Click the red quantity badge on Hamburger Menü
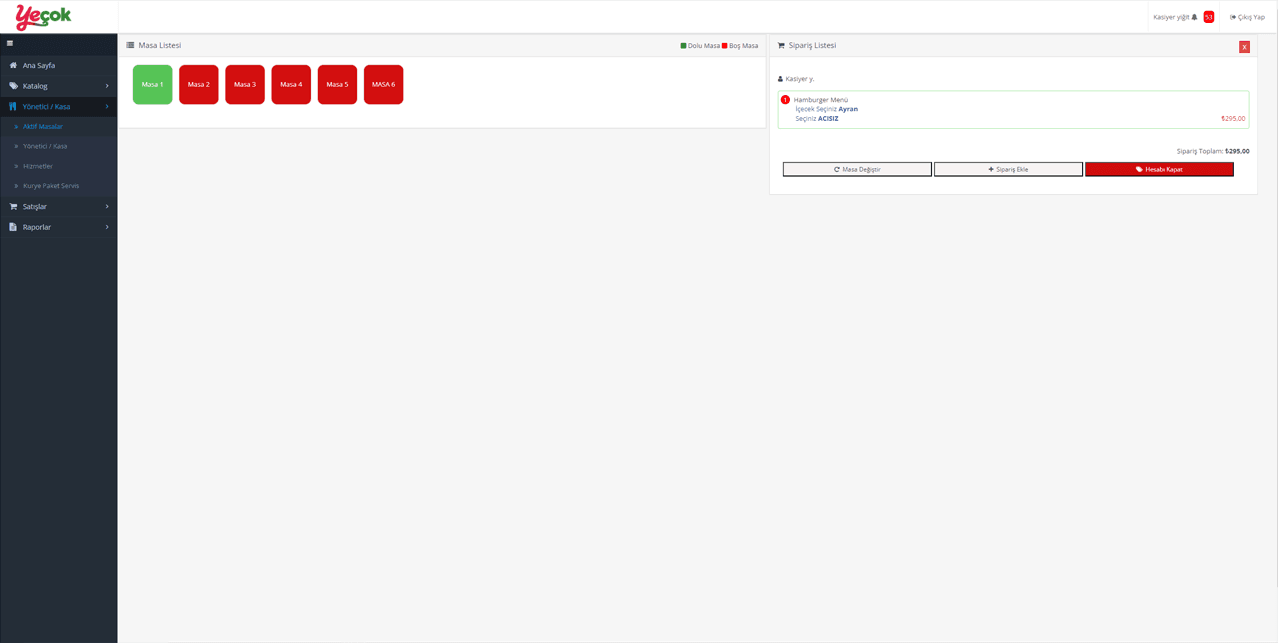 pos(785,100)
